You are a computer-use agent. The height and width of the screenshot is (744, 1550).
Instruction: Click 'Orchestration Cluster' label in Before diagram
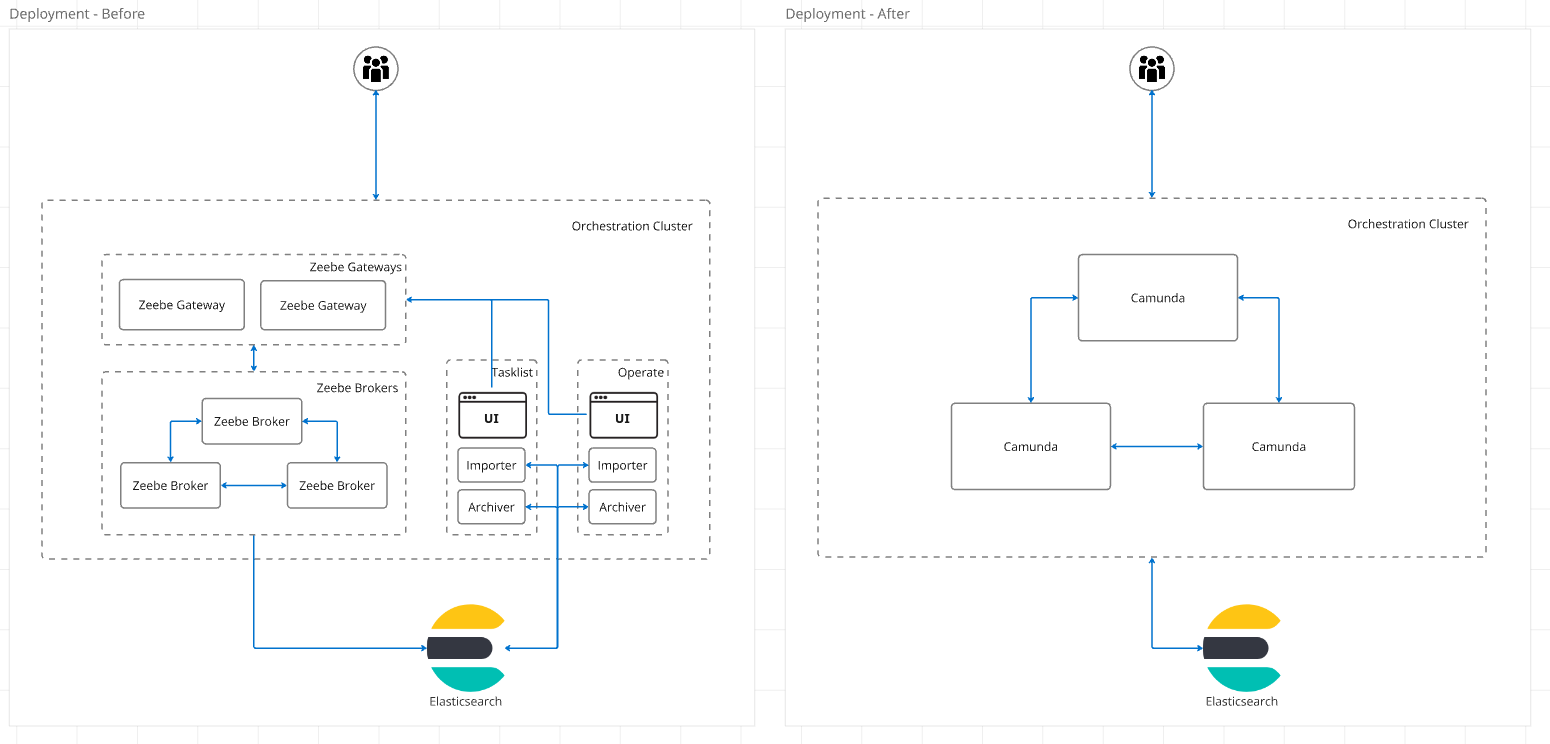(632, 226)
